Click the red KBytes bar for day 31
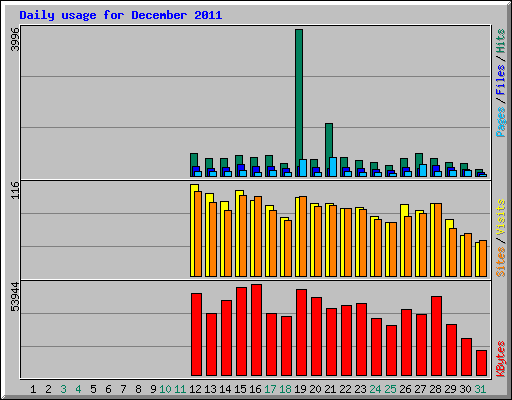512x400 pixels. [x=482, y=363]
